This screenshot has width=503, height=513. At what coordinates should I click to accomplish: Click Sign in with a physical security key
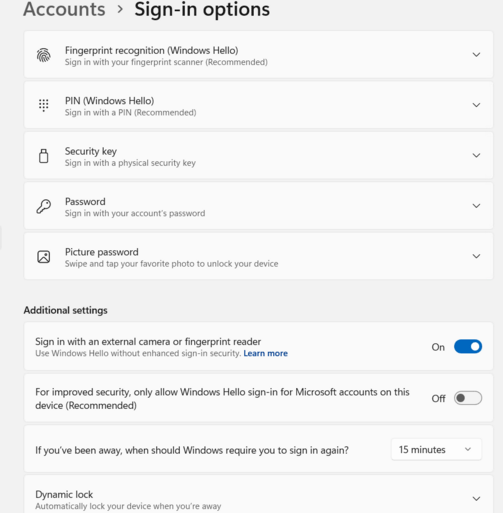[x=130, y=163]
